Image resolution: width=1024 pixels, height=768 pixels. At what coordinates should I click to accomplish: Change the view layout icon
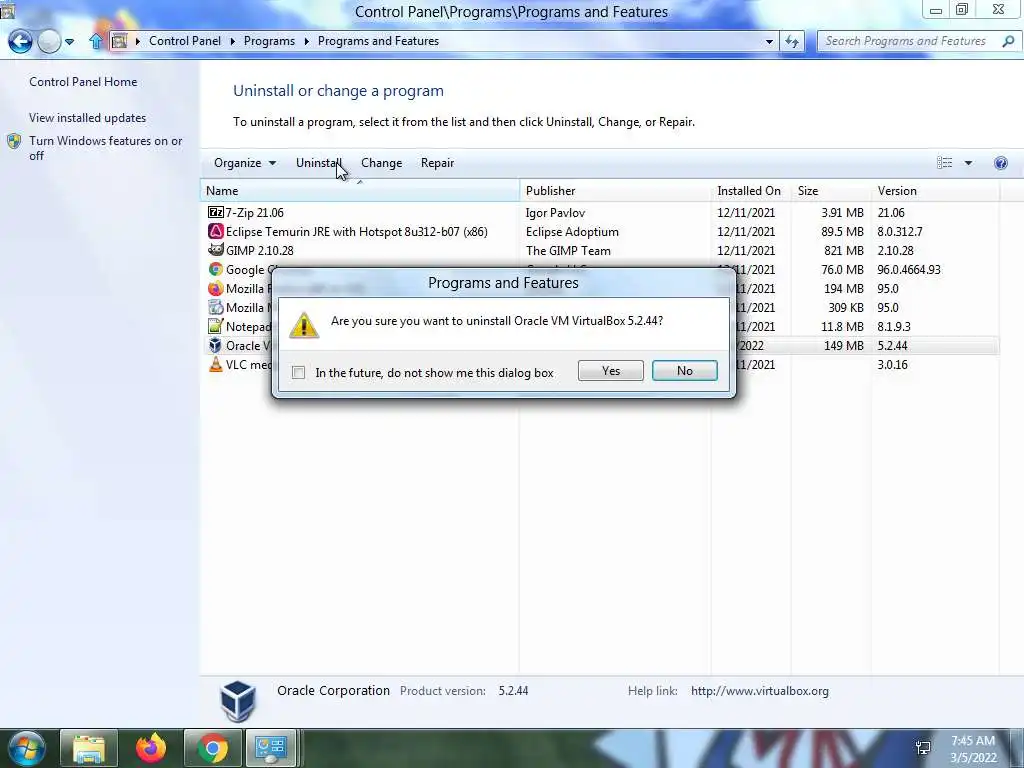(x=944, y=163)
